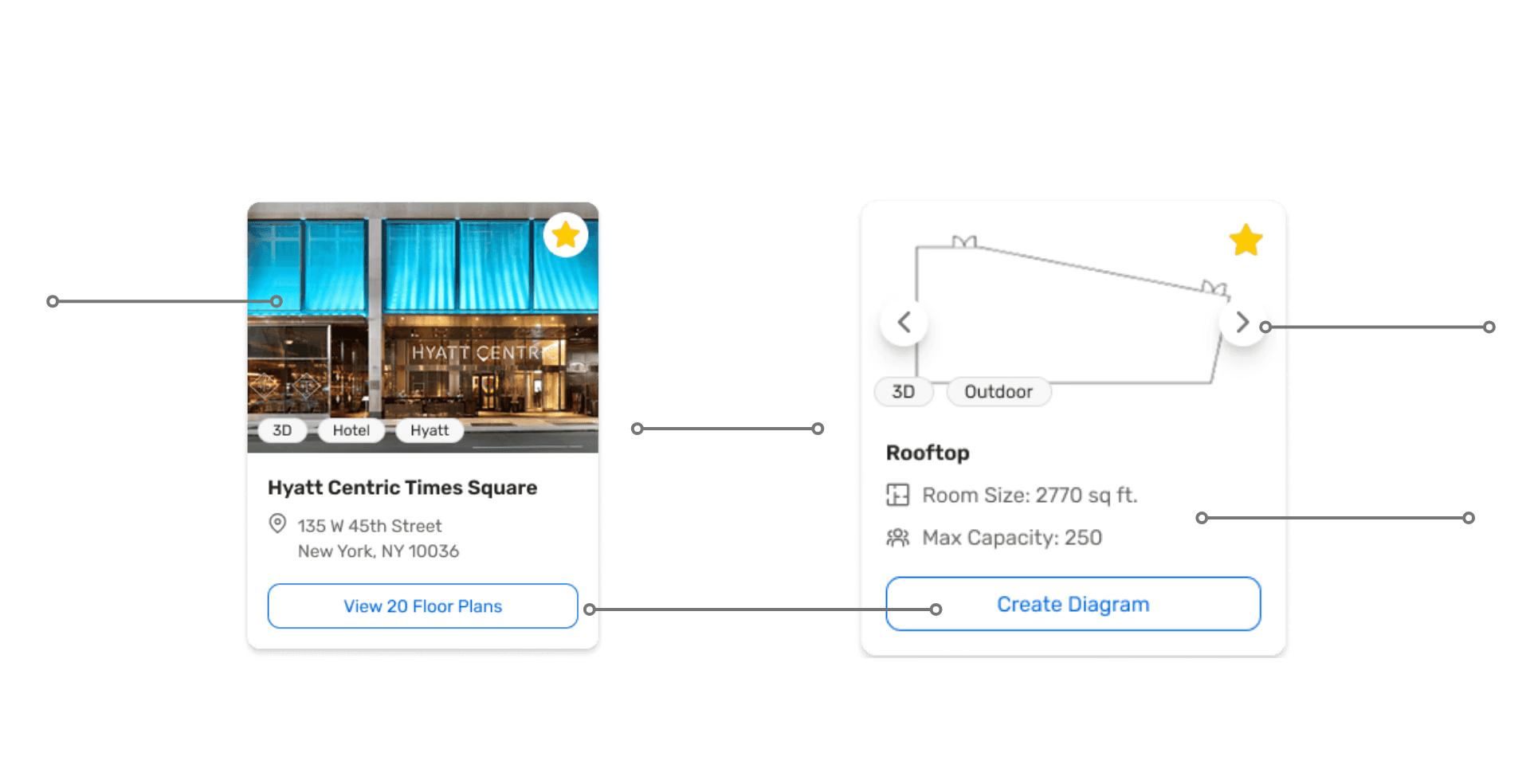The height and width of the screenshot is (784, 1530).
Task: Click the room size floor plan icon
Action: tap(897, 495)
